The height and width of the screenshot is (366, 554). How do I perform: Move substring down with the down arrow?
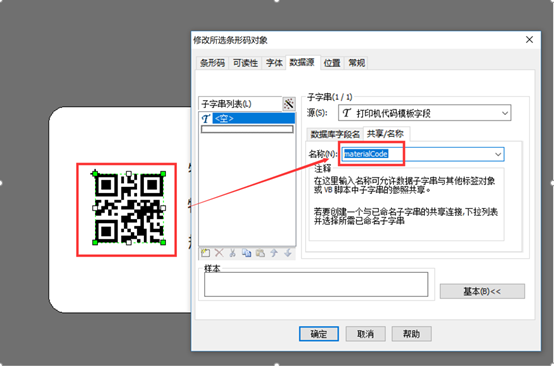(288, 253)
